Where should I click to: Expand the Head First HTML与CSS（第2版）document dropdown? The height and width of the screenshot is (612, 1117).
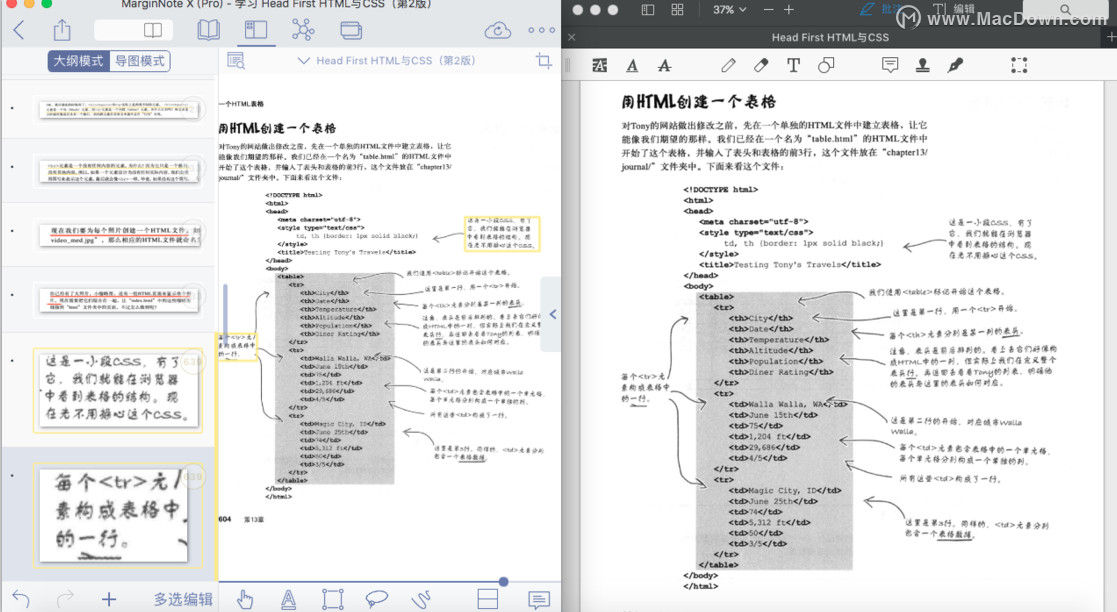(386, 61)
